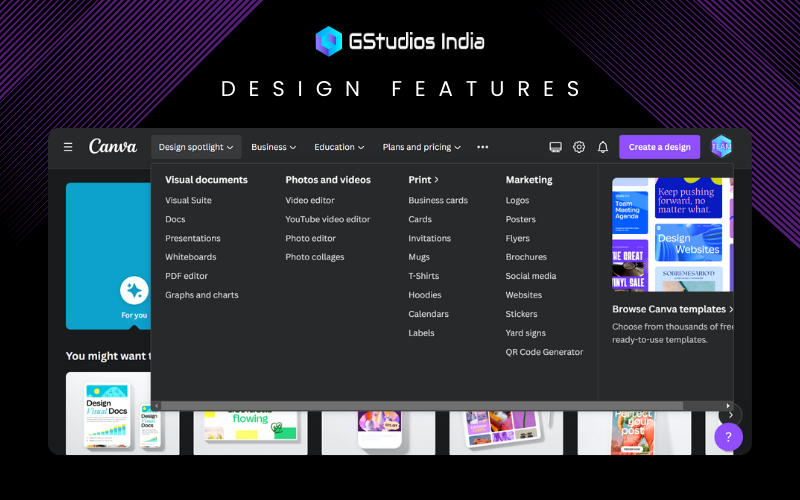
Task: Choose Cards under Print
Action: click(x=420, y=219)
